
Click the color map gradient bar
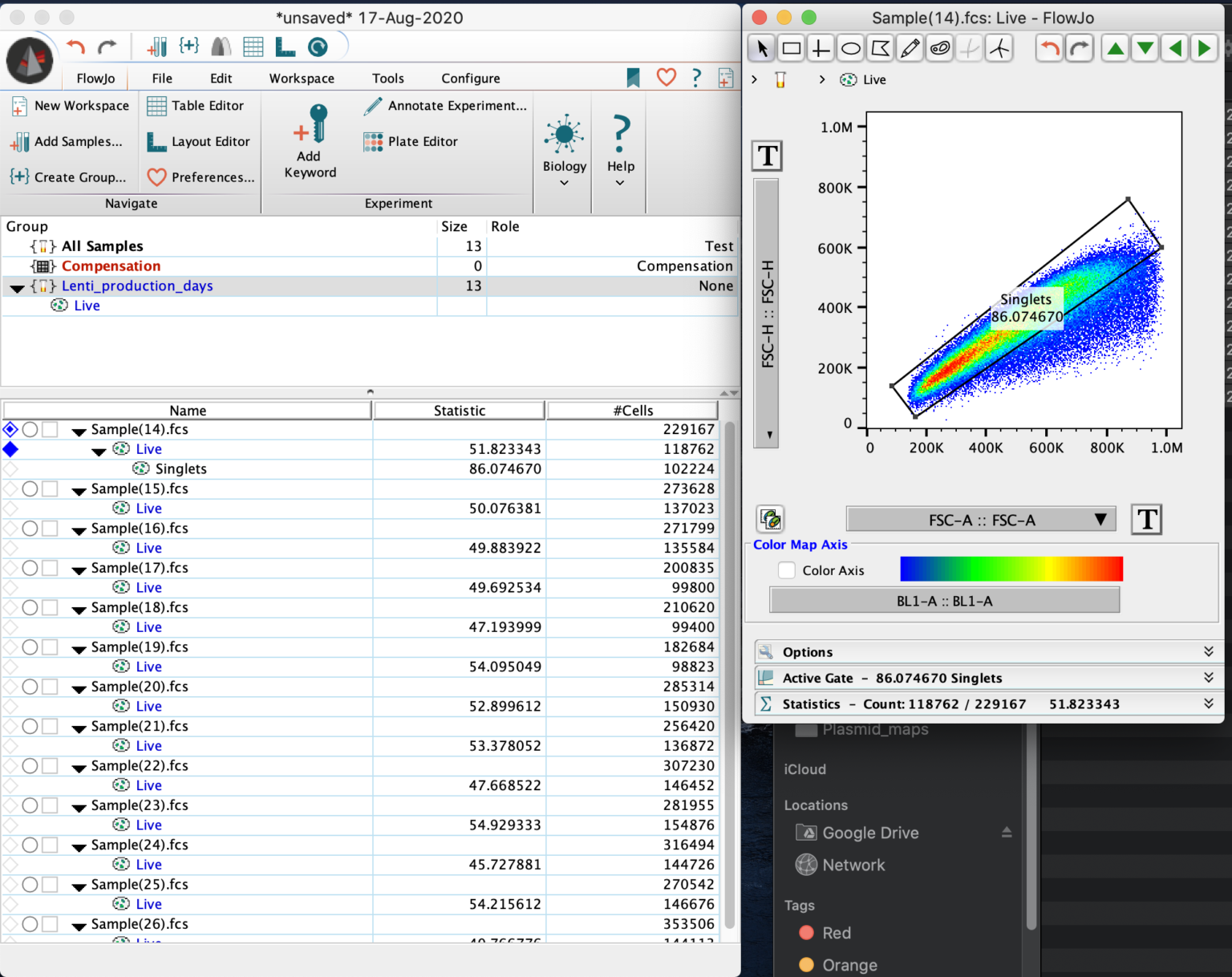[1011, 569]
